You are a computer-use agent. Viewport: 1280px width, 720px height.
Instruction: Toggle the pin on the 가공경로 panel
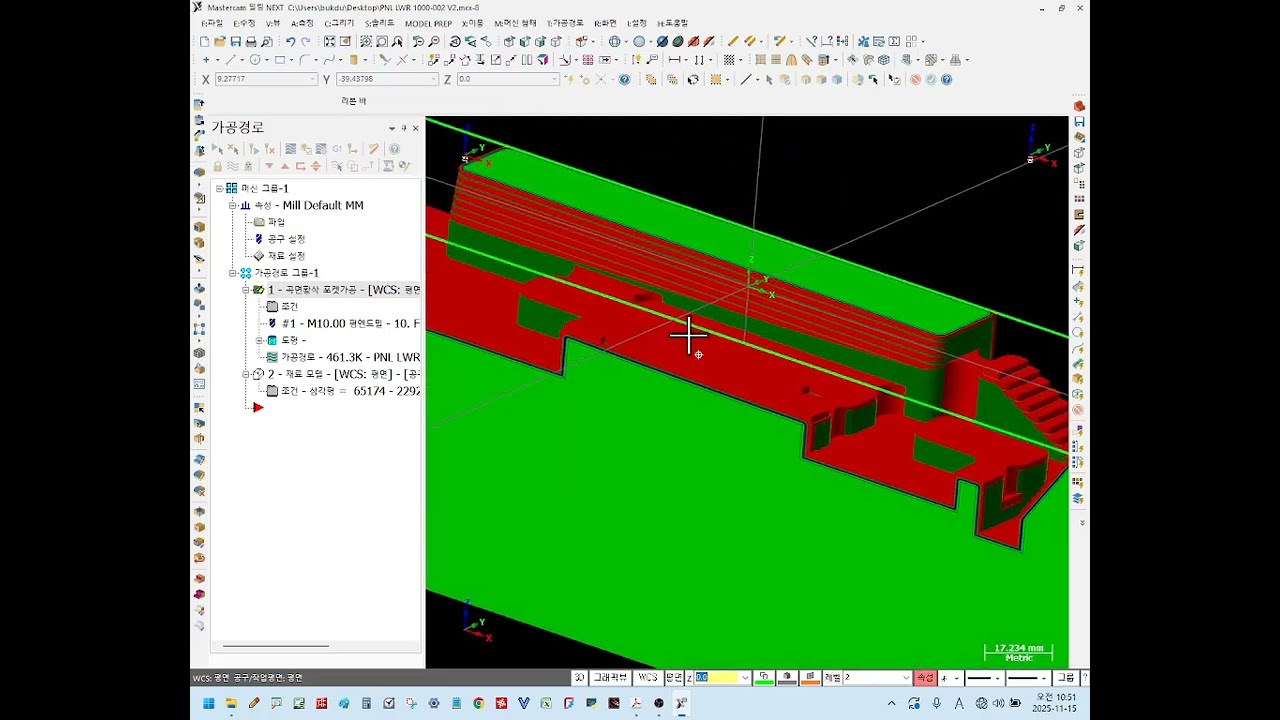pos(404,128)
